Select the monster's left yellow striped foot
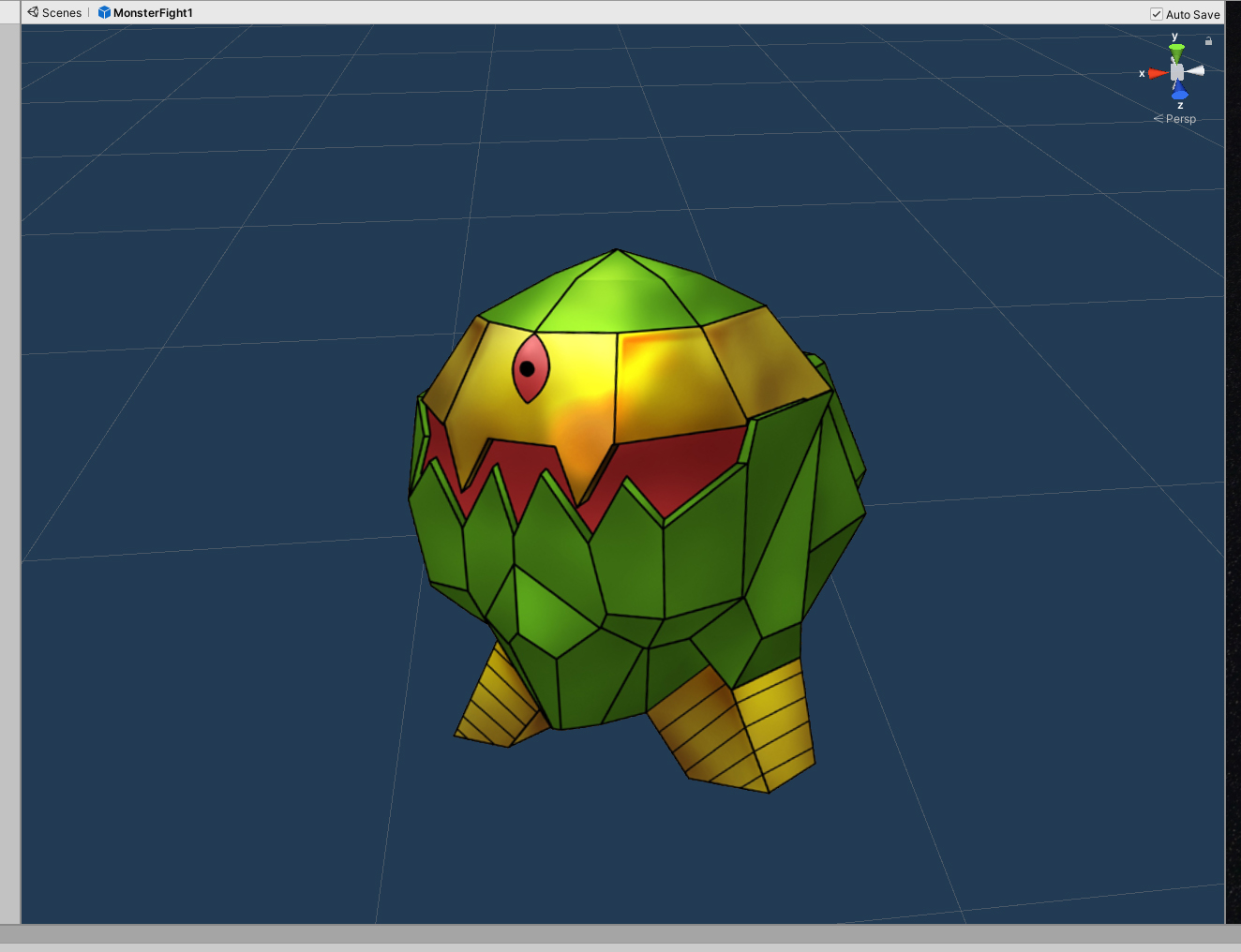1241x952 pixels. (x=497, y=703)
